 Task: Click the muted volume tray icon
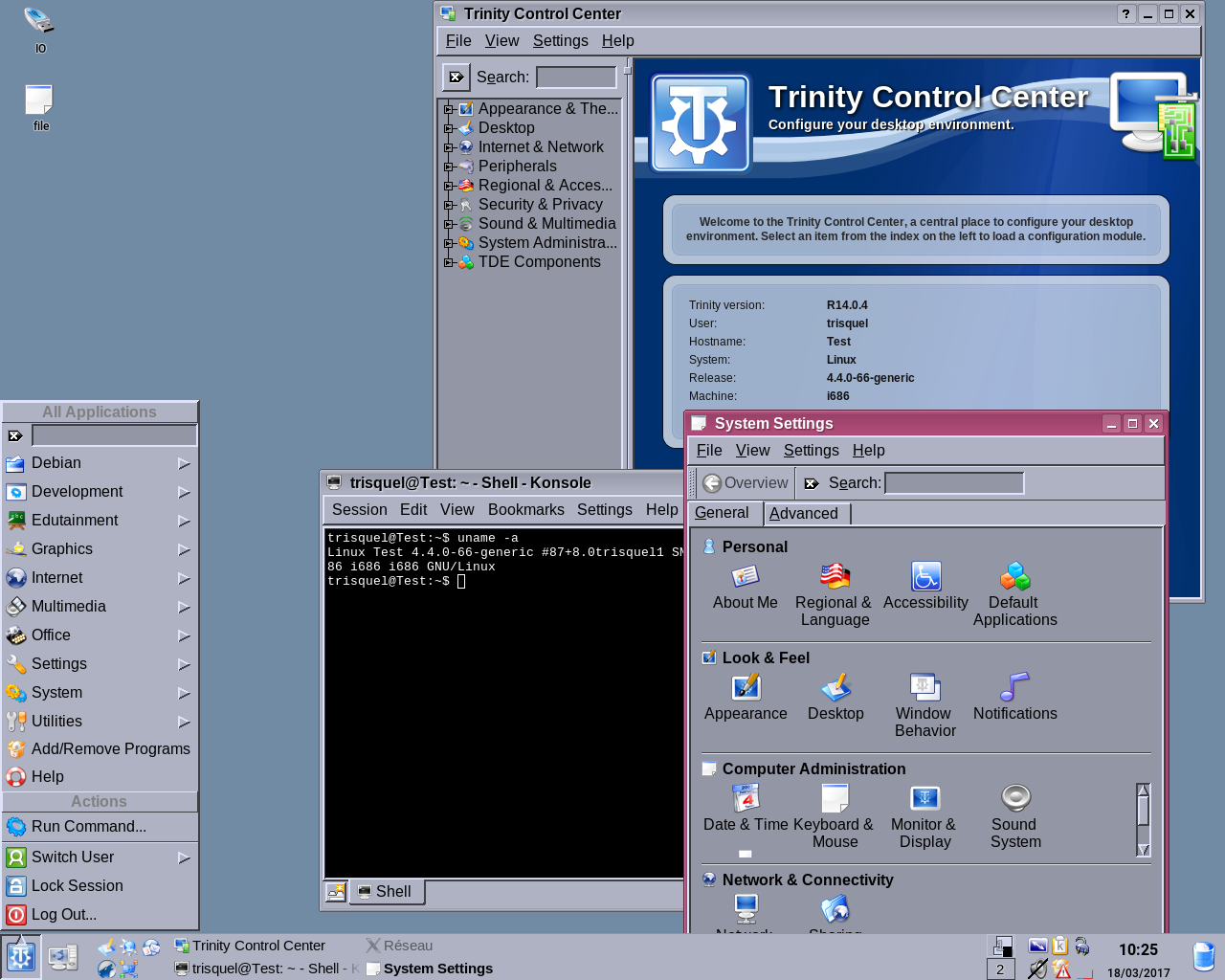(x=1037, y=969)
